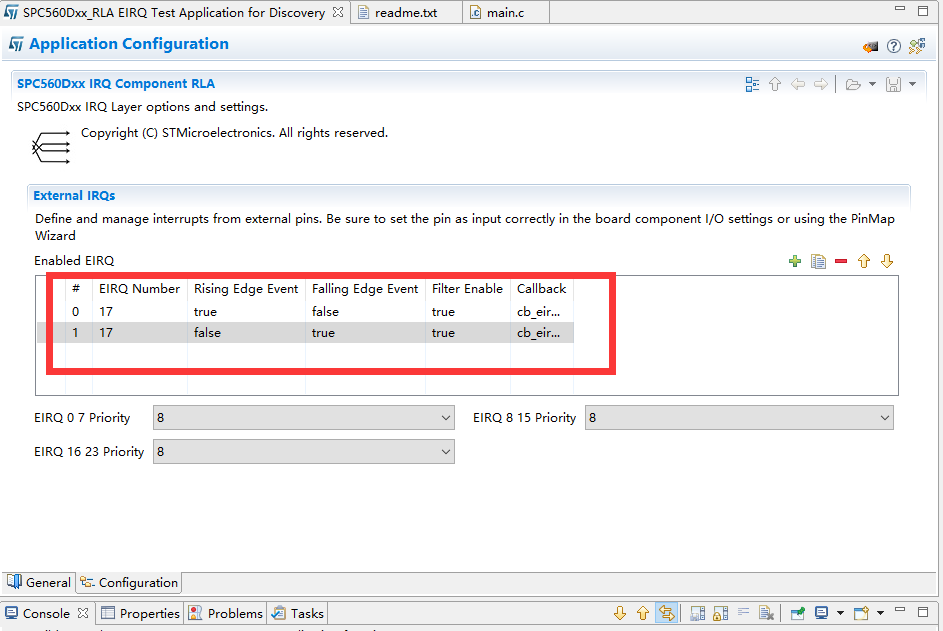Switch to the General tab at the bottom
This screenshot has height=631, width=943.
[x=39, y=582]
